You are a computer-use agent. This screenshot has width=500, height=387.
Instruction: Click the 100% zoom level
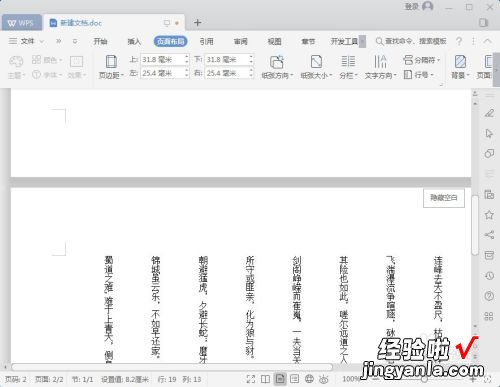[351, 379]
